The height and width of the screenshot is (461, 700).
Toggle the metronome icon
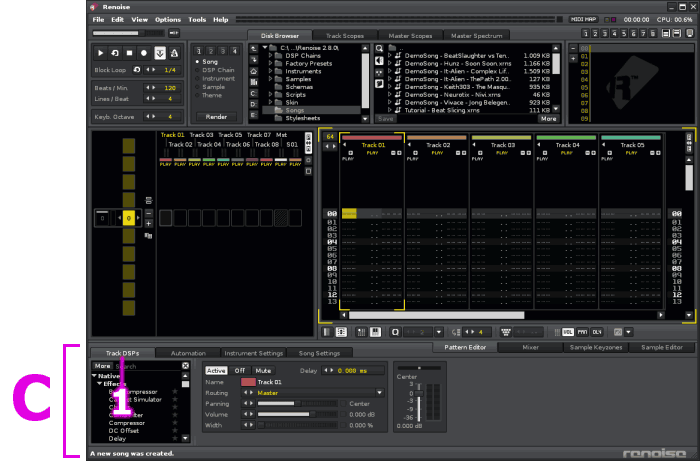pyautogui.click(x=174, y=53)
